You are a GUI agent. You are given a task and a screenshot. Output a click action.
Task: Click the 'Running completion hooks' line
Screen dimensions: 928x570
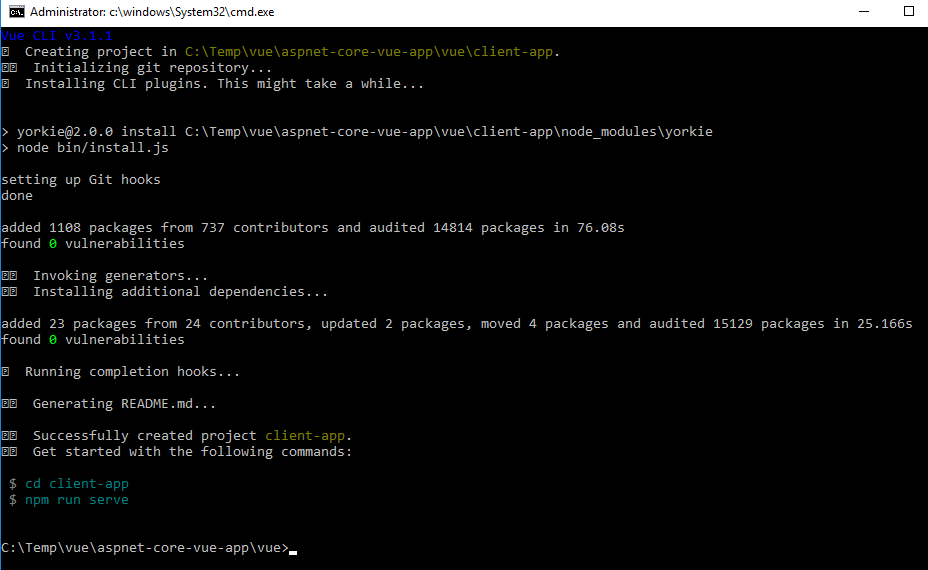point(132,372)
